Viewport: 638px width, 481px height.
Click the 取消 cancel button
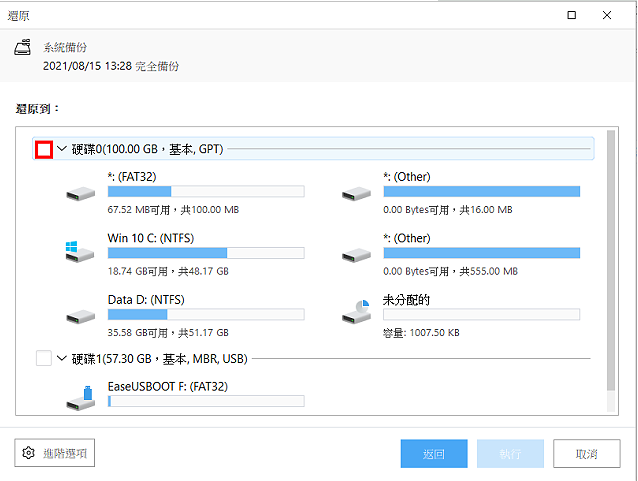(x=586, y=453)
